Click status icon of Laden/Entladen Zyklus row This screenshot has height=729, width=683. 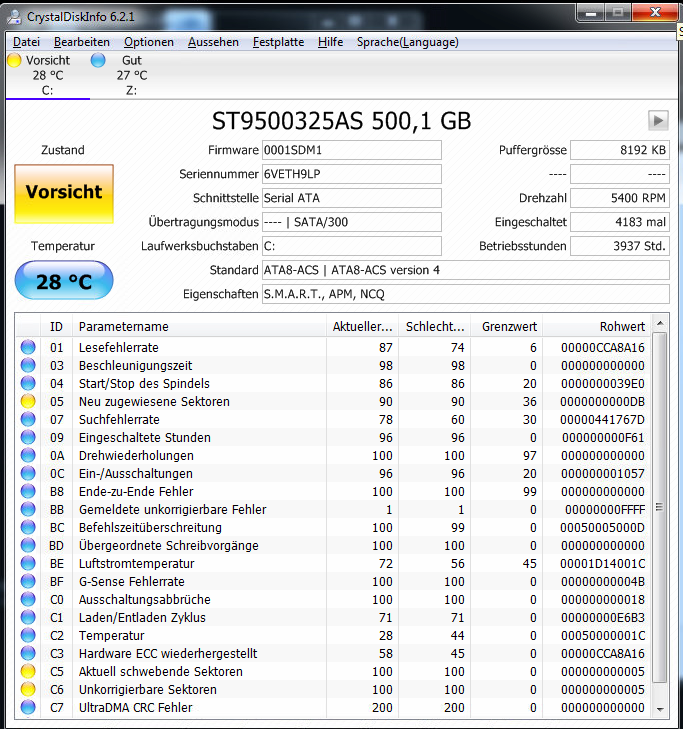click(x=28, y=617)
